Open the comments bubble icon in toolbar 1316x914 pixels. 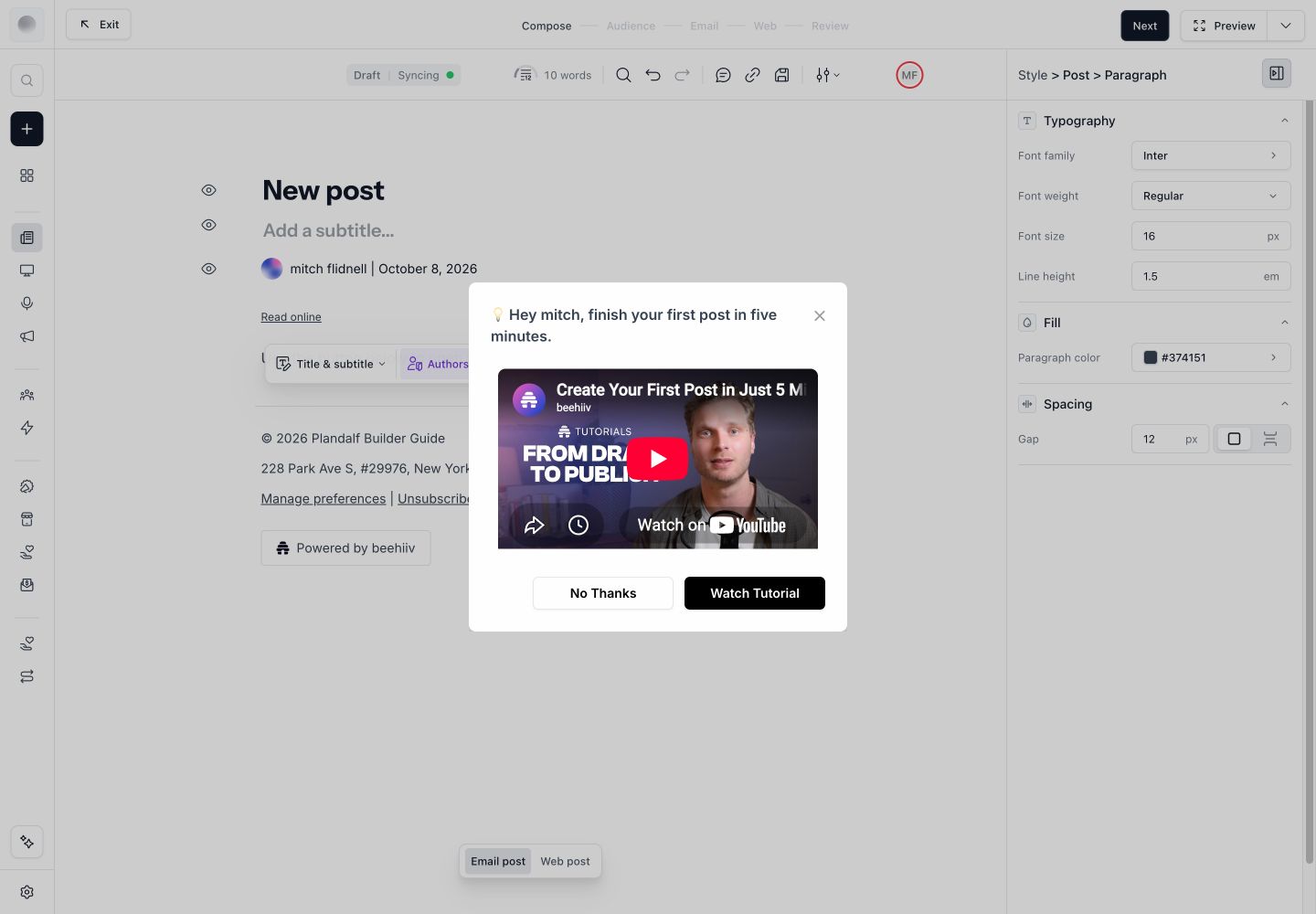tap(723, 75)
